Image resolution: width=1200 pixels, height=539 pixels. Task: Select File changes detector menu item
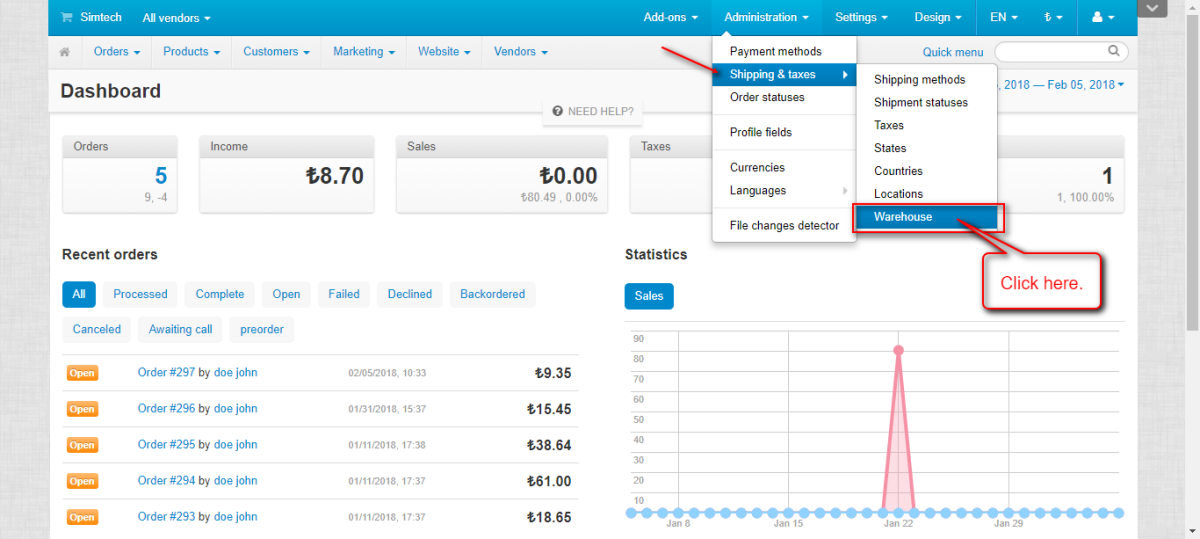click(784, 226)
